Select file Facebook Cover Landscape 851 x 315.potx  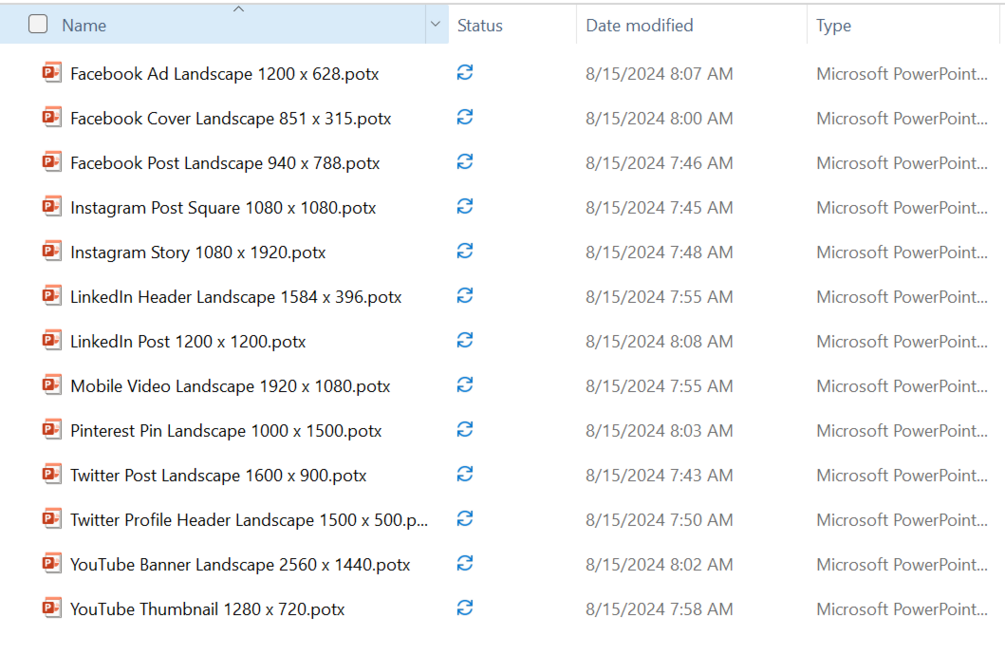(x=231, y=119)
